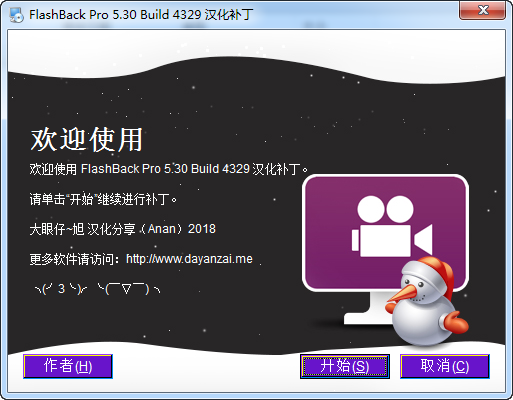This screenshot has width=513, height=400.
Task: Close the patch installer window
Action: tap(482, 10)
